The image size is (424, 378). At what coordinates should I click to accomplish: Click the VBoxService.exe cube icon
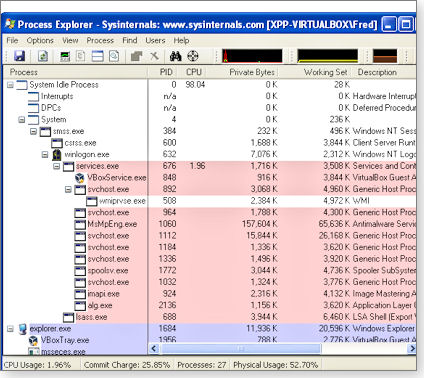[x=80, y=178]
